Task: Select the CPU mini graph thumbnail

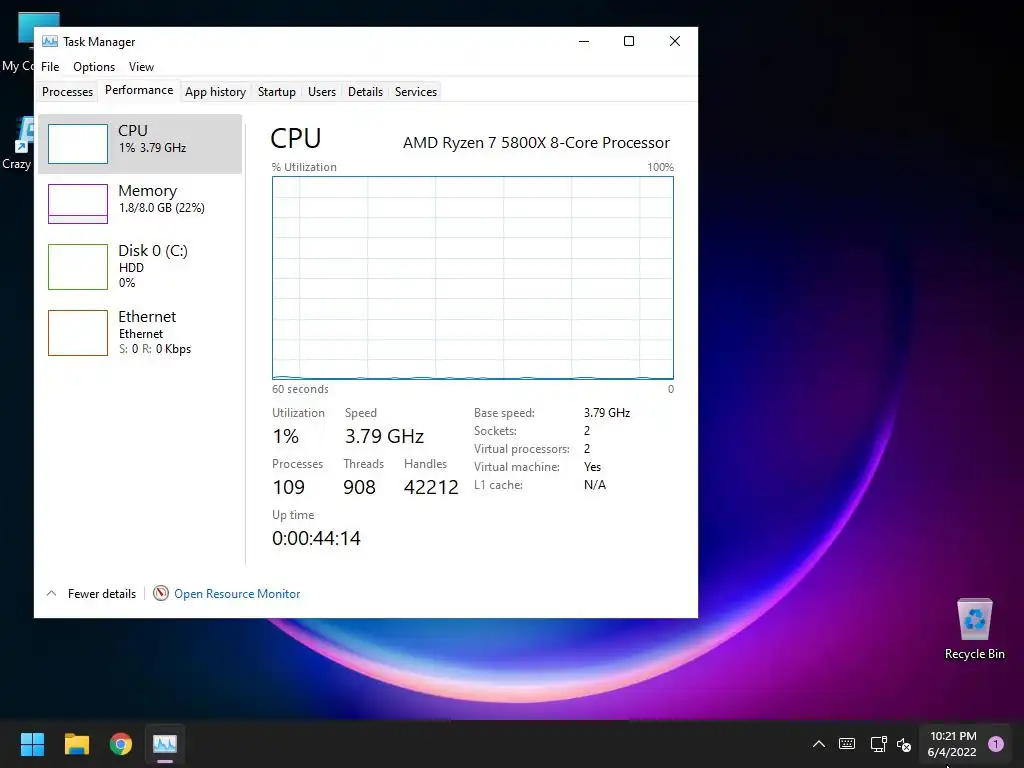Action: pyautogui.click(x=78, y=144)
